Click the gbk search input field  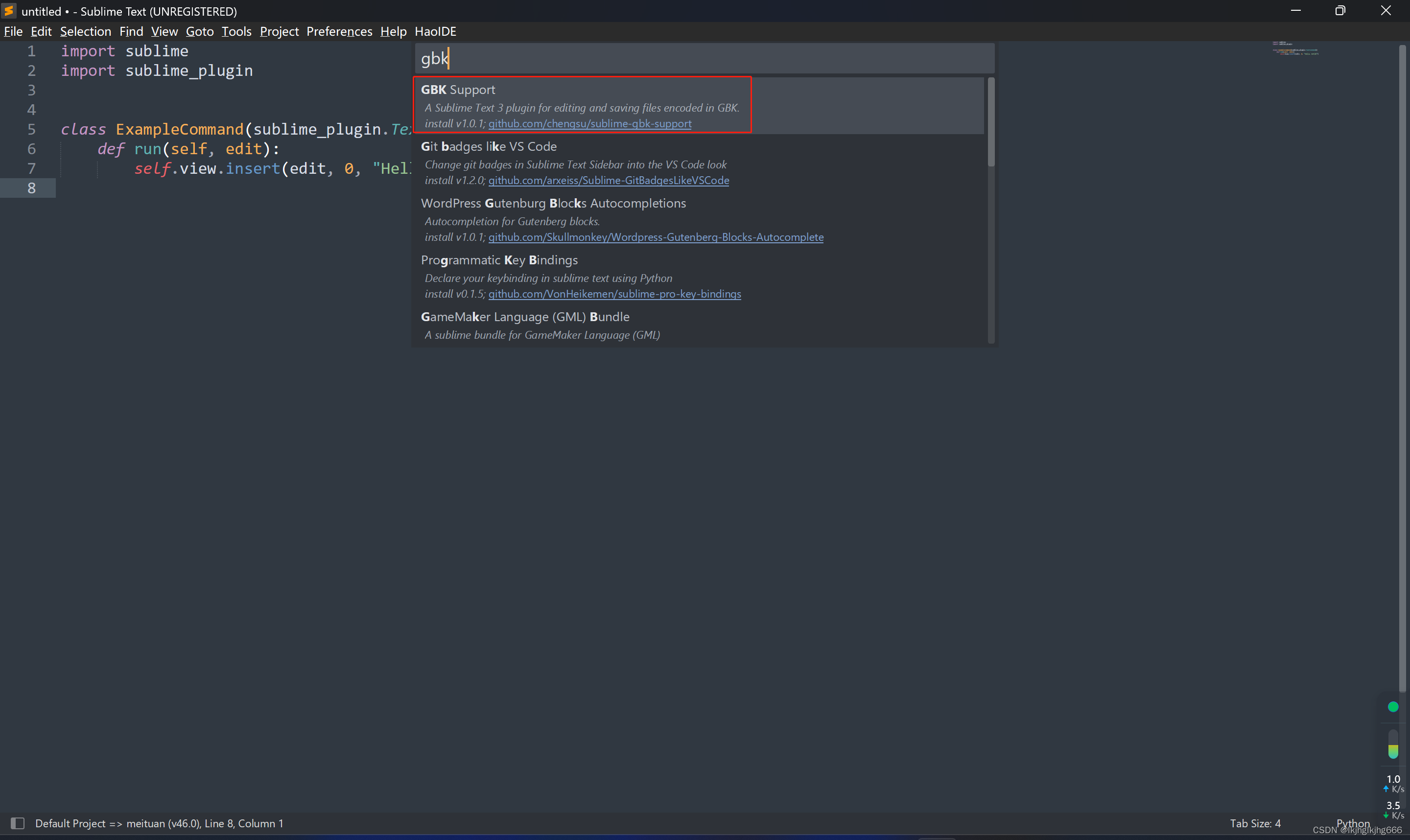(x=704, y=58)
